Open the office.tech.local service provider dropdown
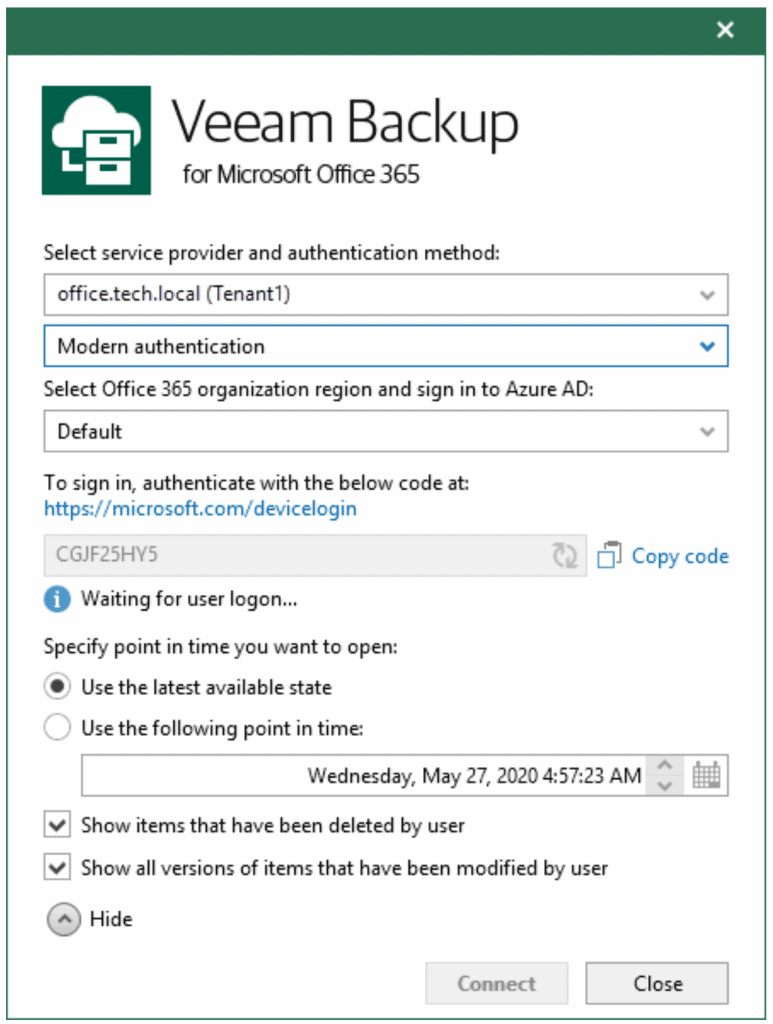The image size is (773, 1024). [386, 295]
